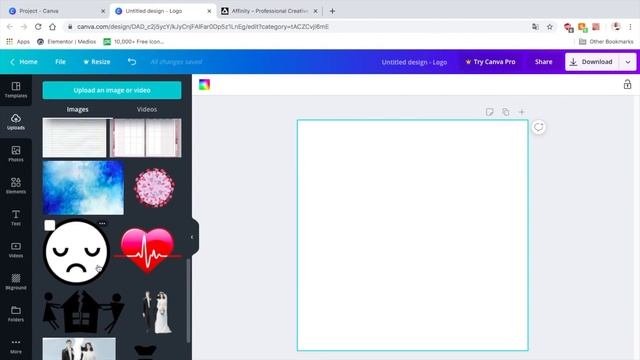Open the Folders sidebar panel
The image size is (640, 360).
pyautogui.click(x=16, y=314)
